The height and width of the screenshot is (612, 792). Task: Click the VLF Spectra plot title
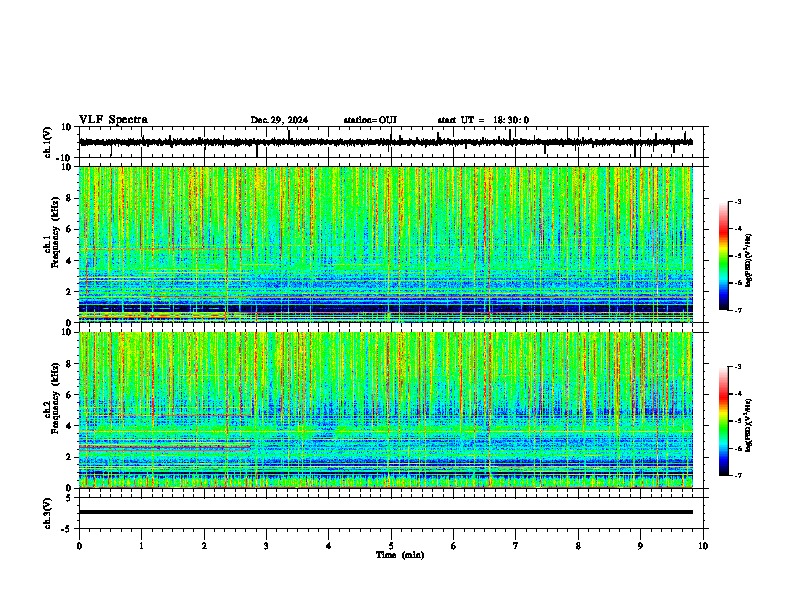tap(113, 120)
